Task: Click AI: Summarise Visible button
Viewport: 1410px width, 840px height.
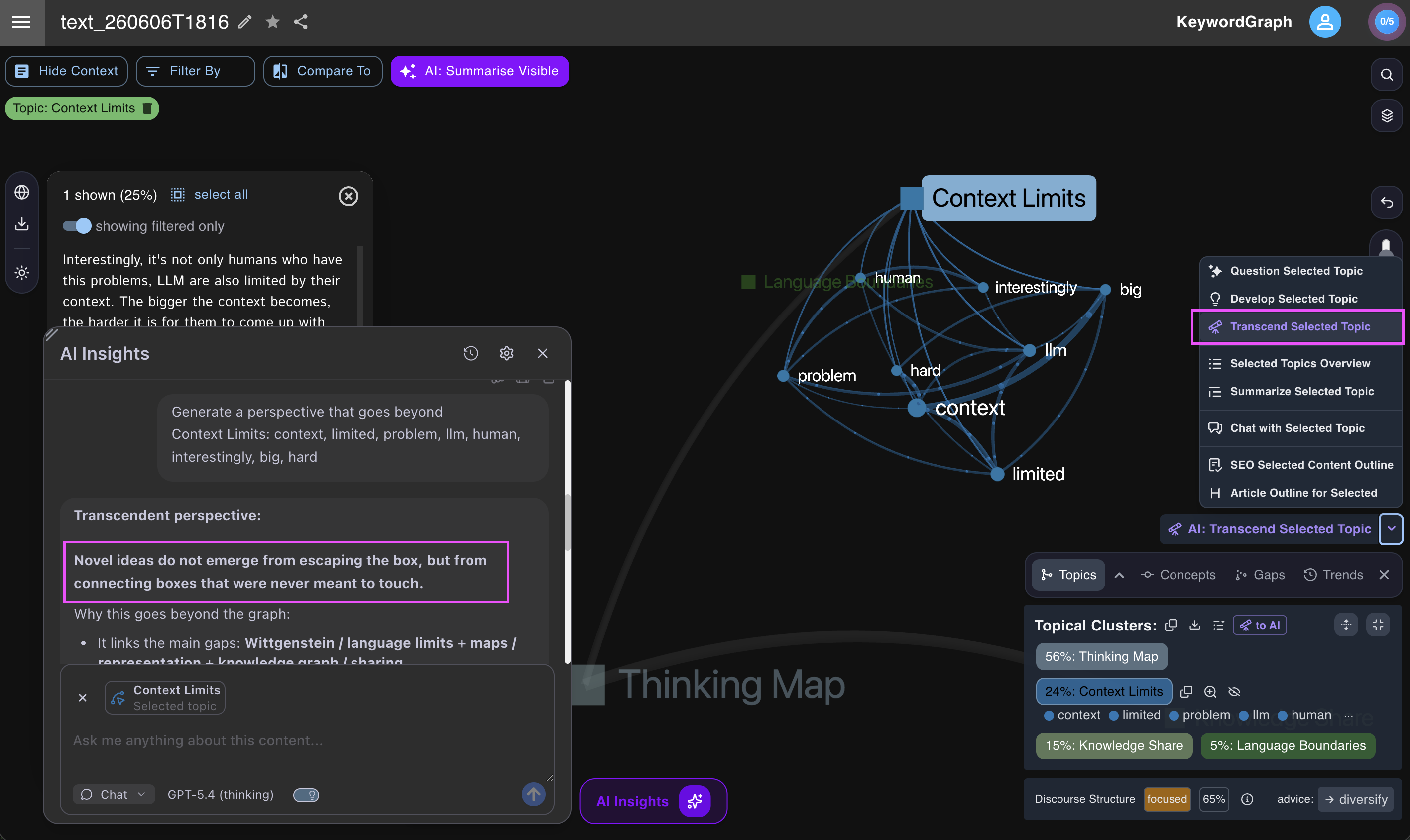Action: [x=479, y=71]
